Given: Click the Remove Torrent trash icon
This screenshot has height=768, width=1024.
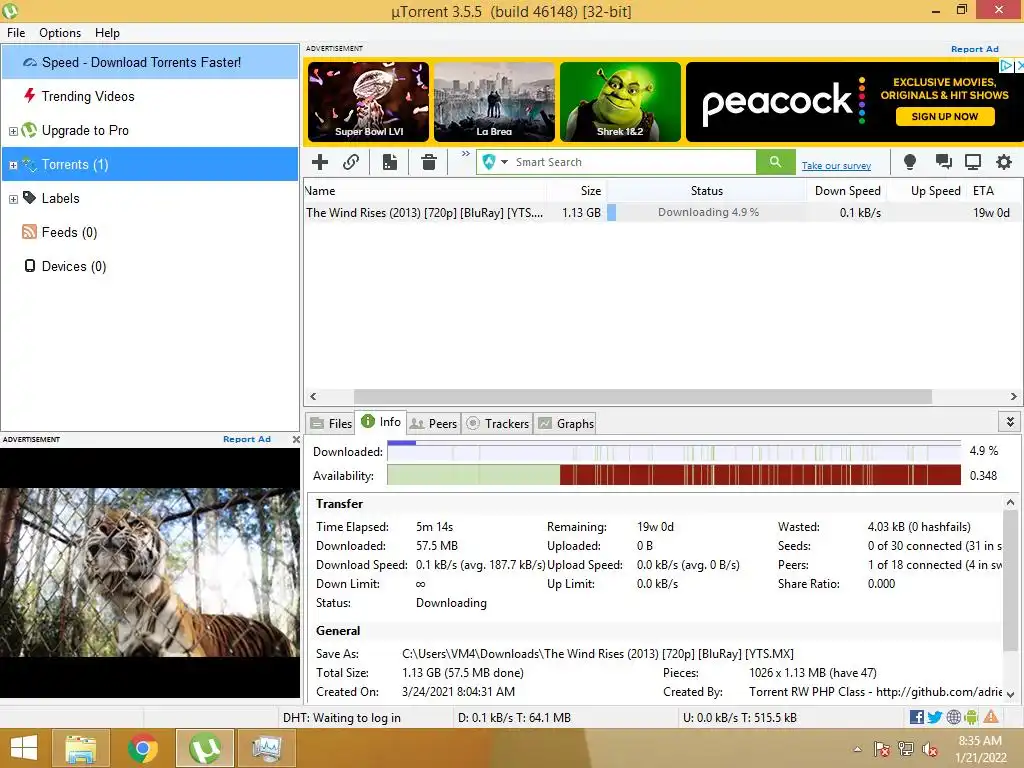Looking at the screenshot, I should tap(428, 162).
